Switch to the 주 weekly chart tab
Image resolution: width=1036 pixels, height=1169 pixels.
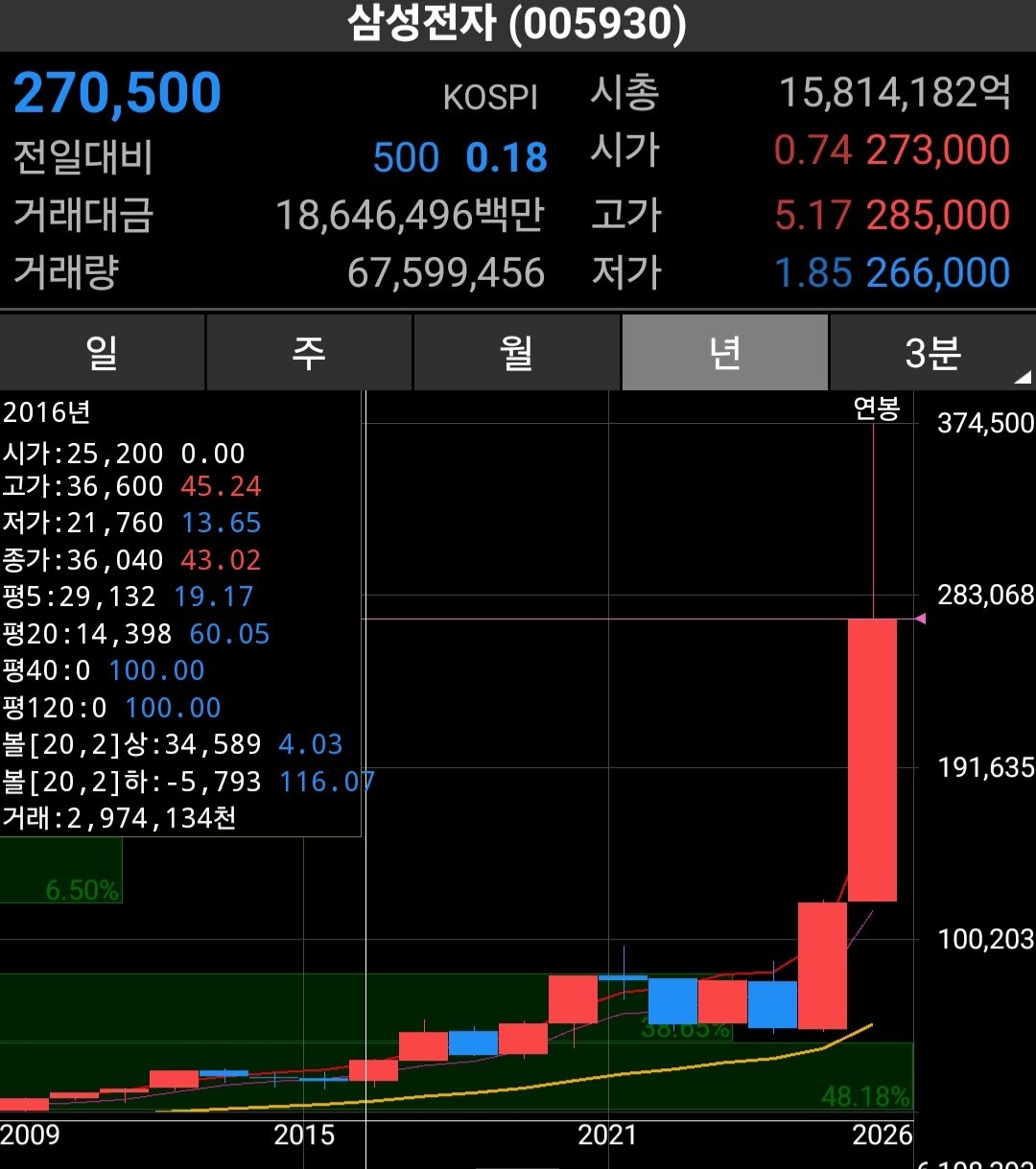click(309, 353)
